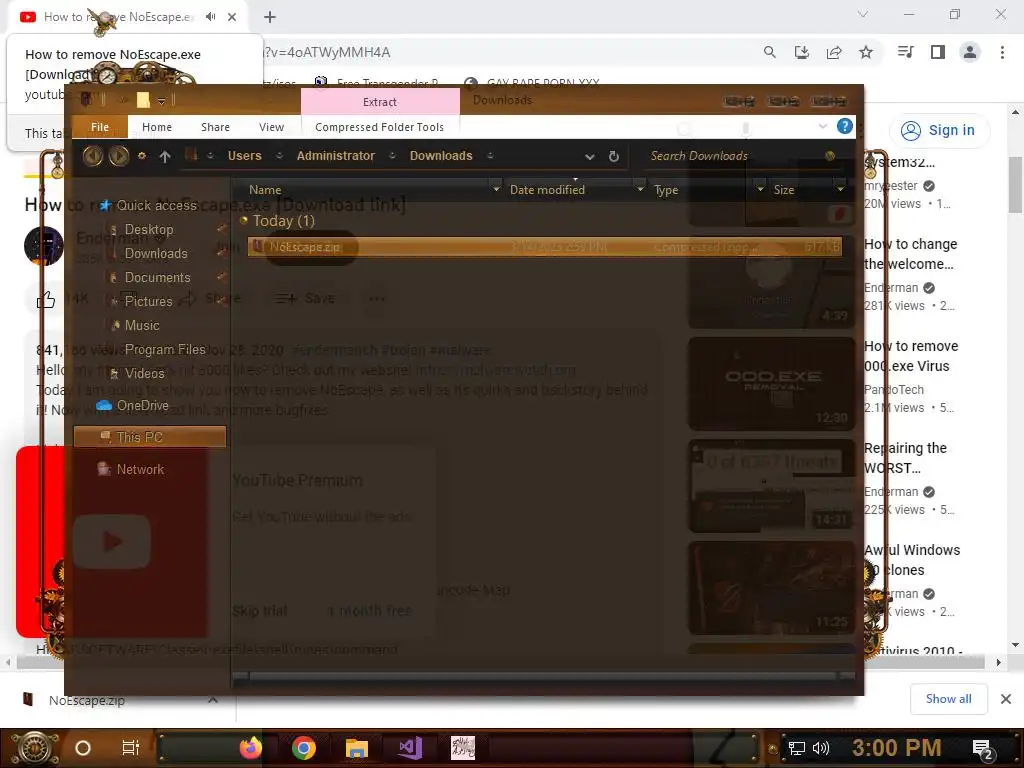Open Music in the navigation pane

coord(142,325)
